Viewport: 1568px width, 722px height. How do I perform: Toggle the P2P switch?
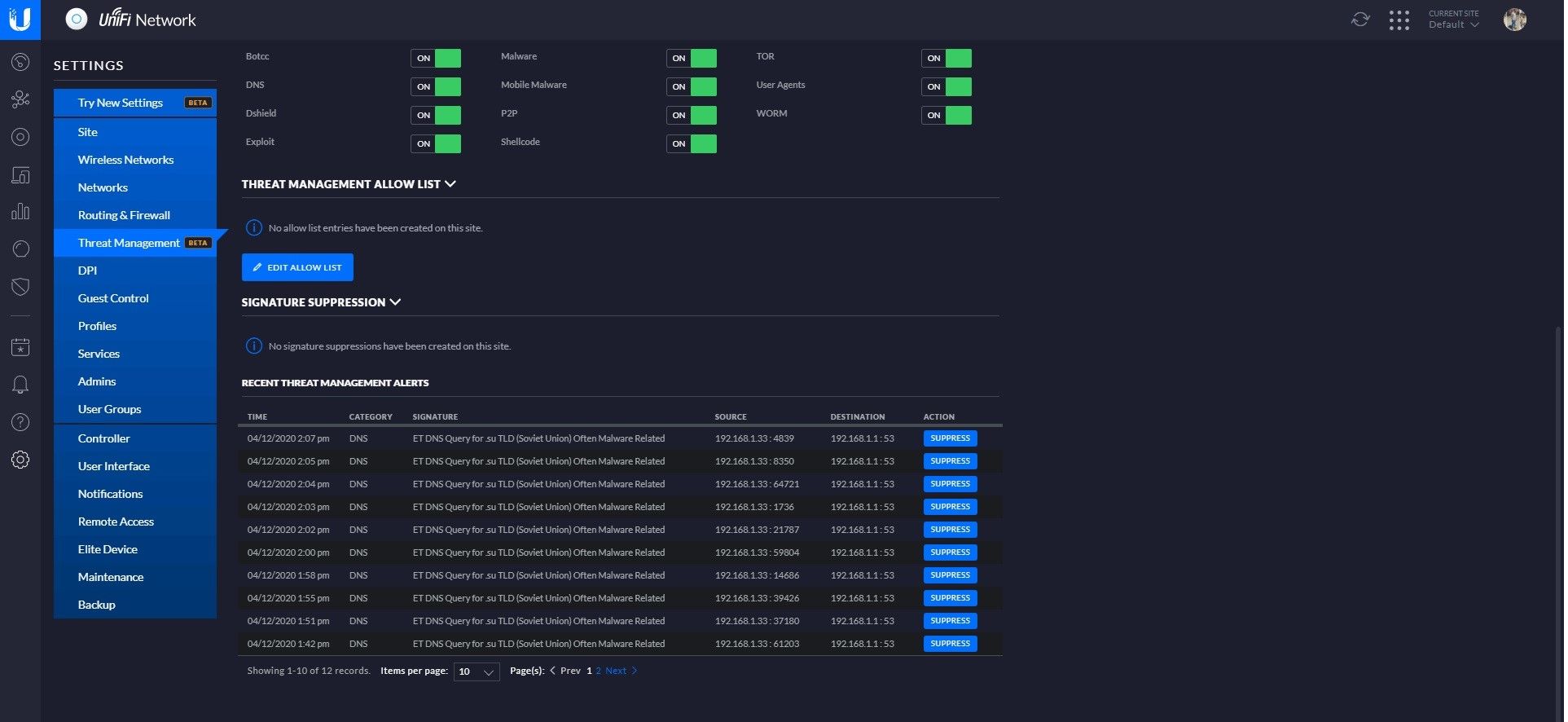[692, 115]
